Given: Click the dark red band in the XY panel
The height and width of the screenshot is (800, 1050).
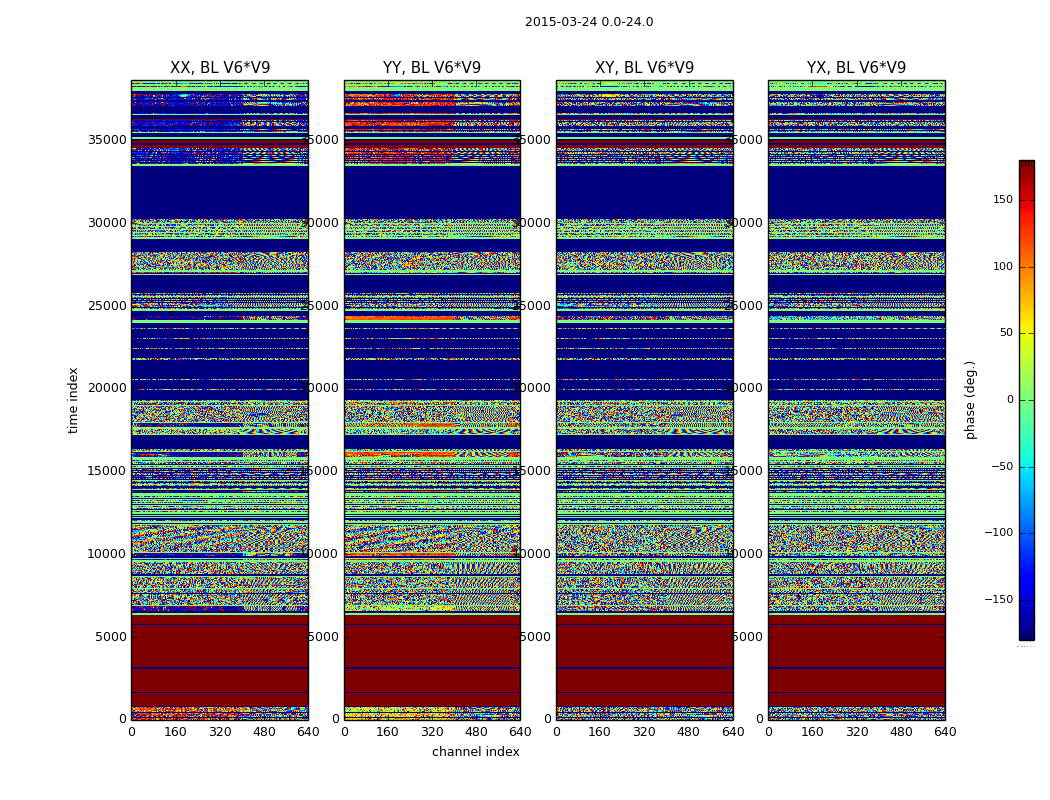Looking at the screenshot, I should coord(644,650).
